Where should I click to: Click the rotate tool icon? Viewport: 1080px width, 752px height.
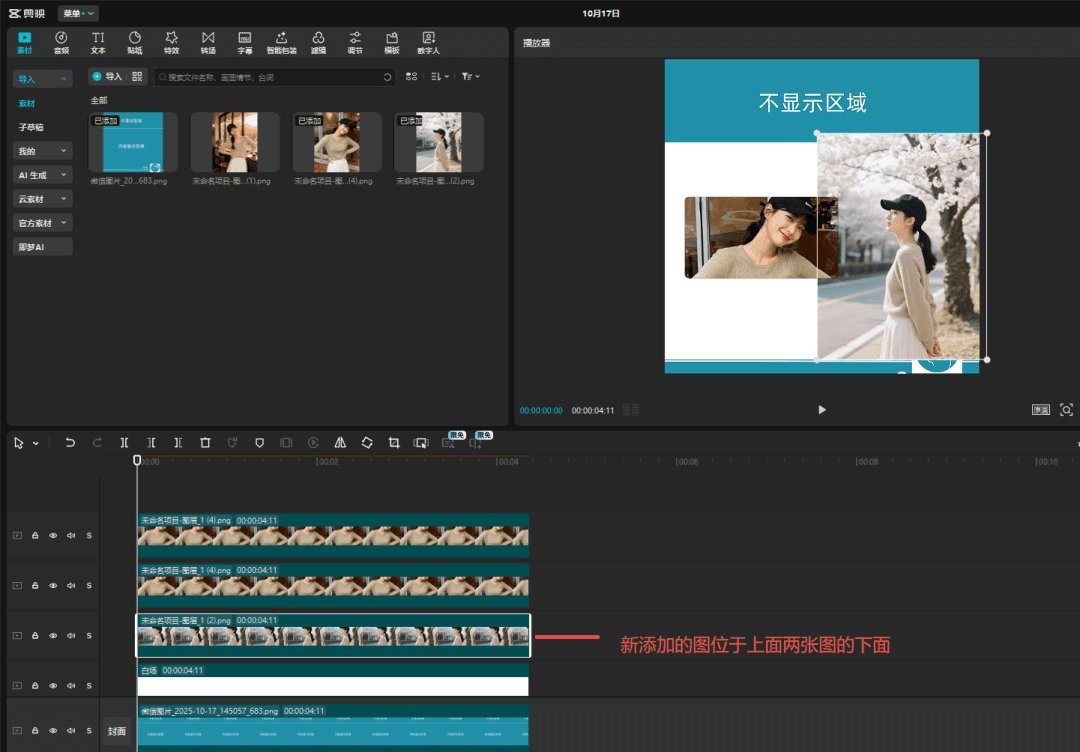(x=367, y=442)
